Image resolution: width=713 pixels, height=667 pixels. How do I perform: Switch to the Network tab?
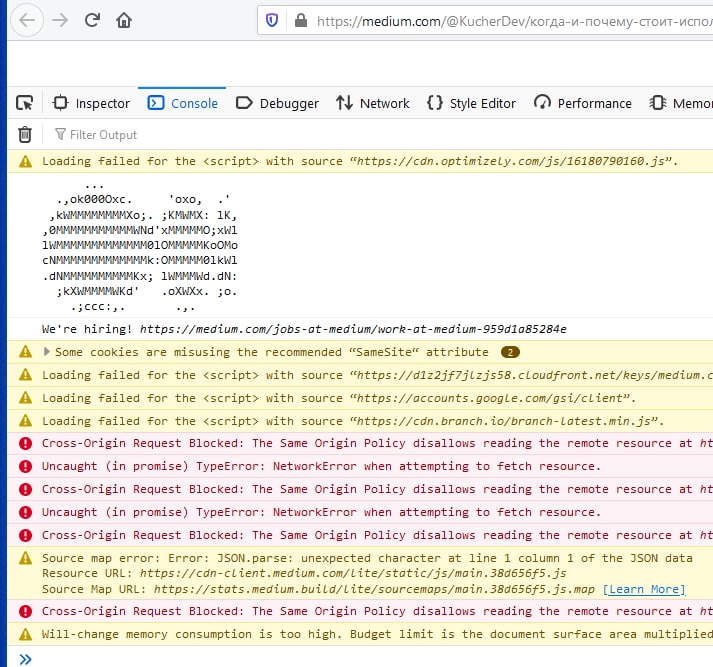(x=372, y=103)
